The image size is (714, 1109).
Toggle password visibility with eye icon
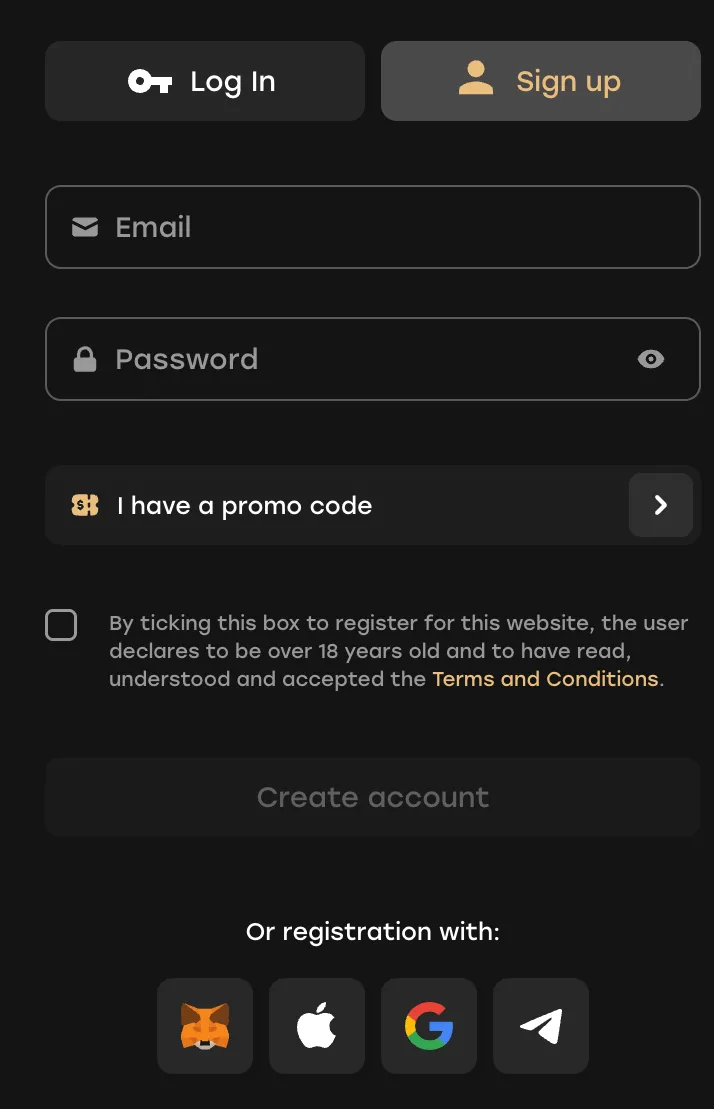[651, 359]
